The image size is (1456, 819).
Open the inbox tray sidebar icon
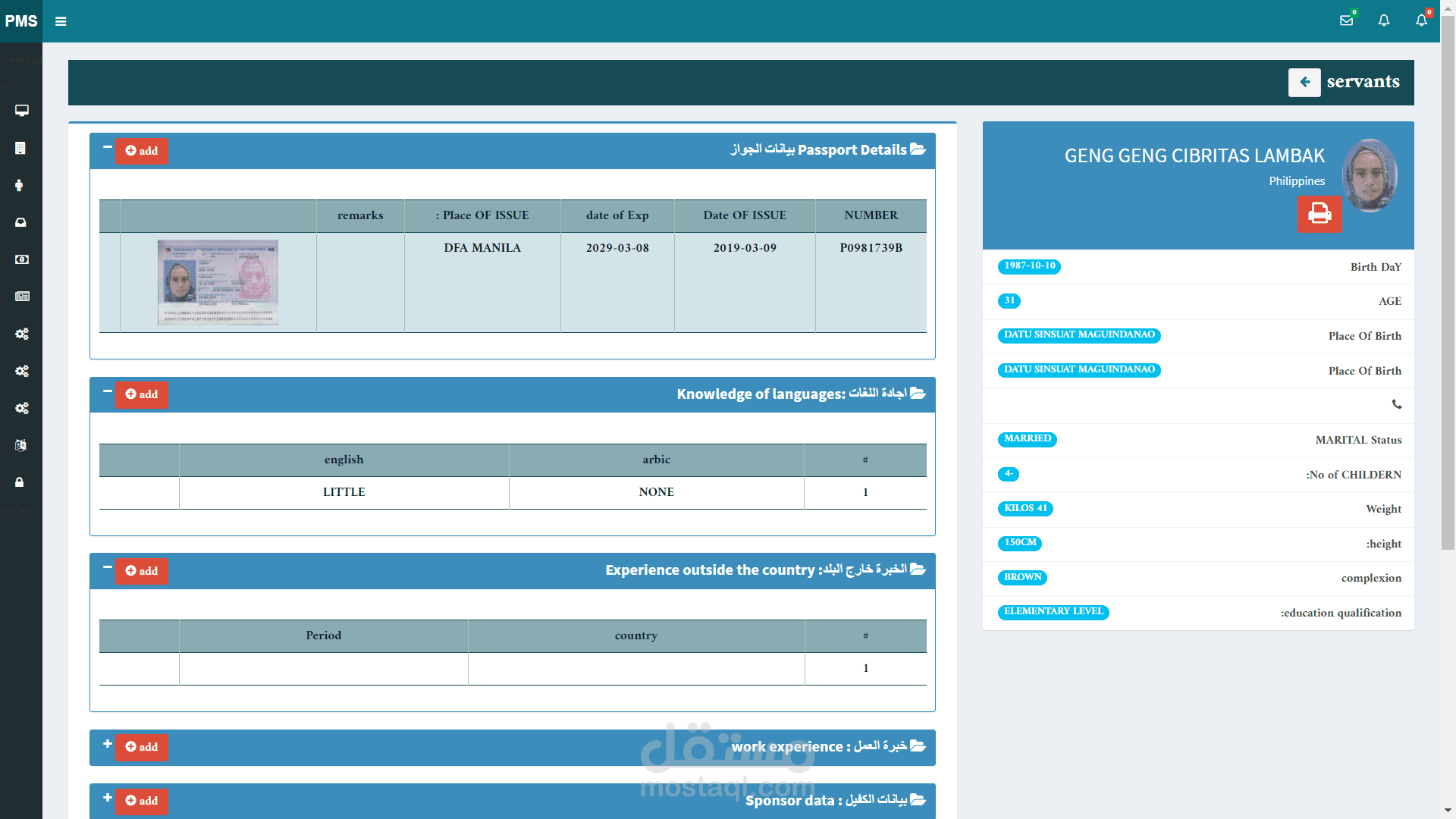pos(21,222)
